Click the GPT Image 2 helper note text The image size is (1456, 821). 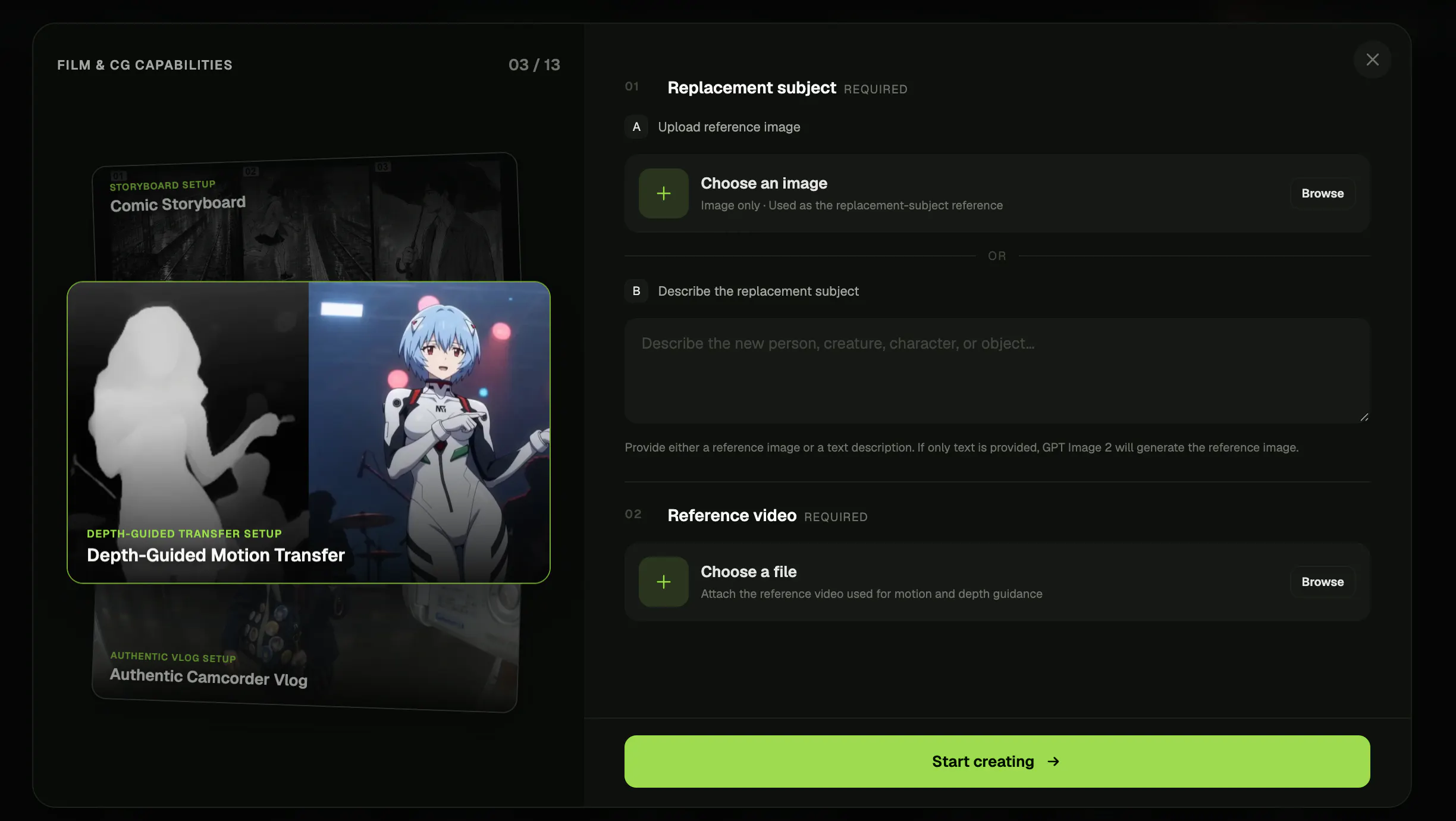click(x=961, y=447)
